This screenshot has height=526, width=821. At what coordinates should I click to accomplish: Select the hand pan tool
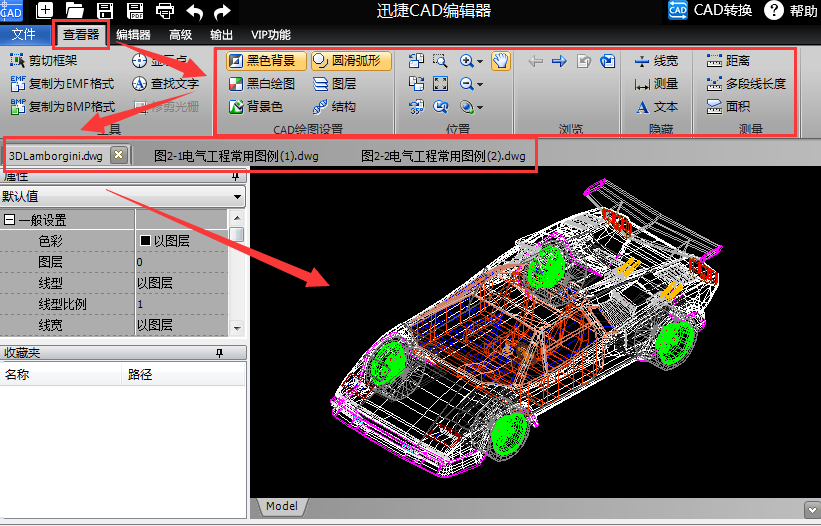pyautogui.click(x=501, y=61)
